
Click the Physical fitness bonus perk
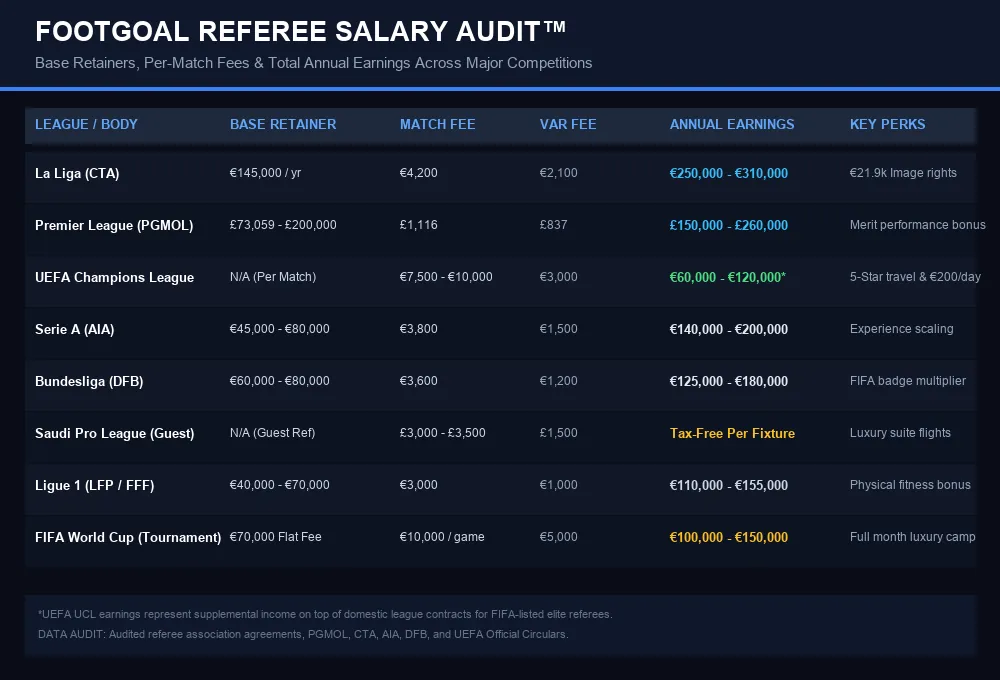point(910,485)
